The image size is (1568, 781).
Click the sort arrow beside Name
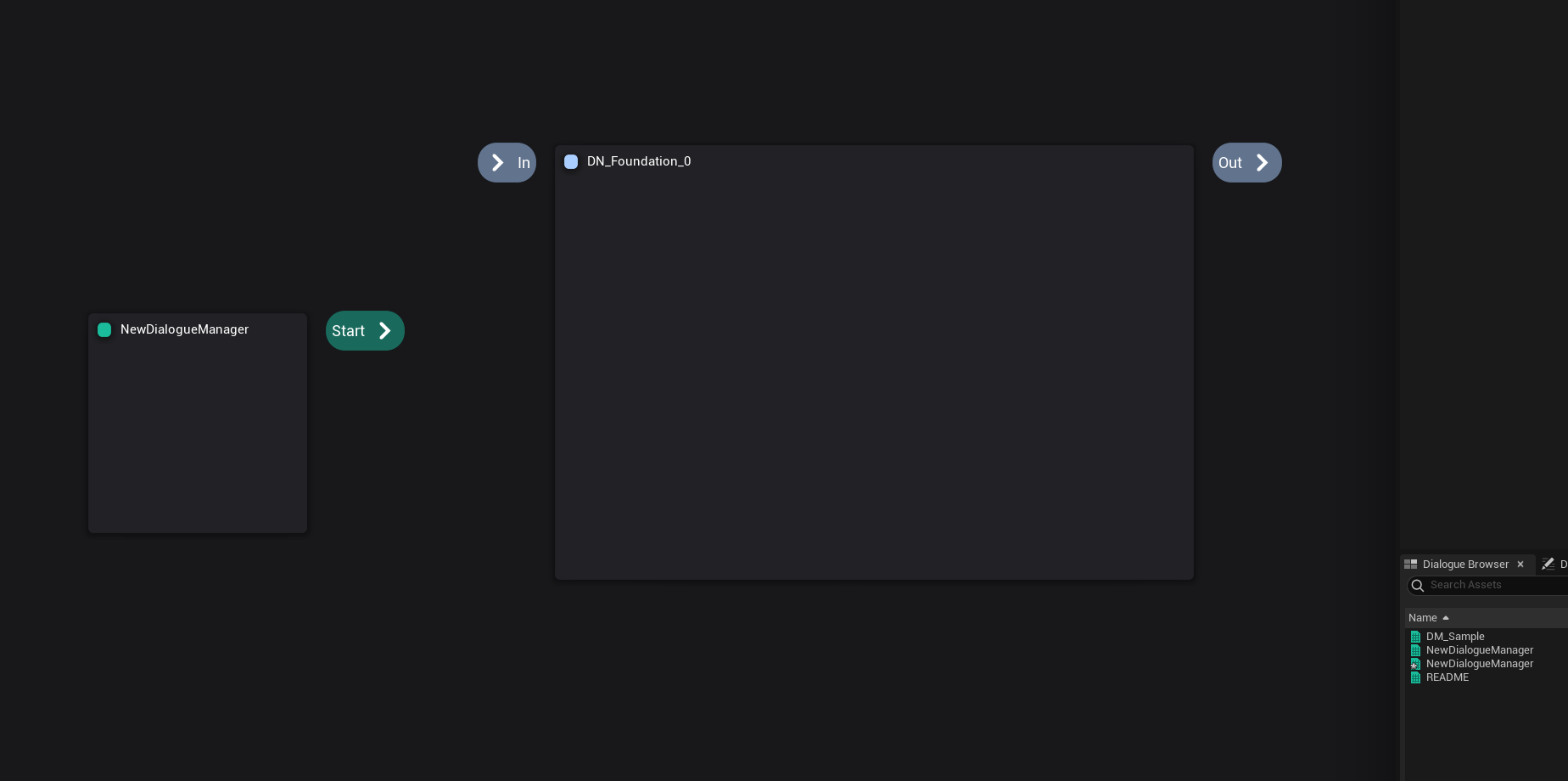pyautogui.click(x=1446, y=618)
